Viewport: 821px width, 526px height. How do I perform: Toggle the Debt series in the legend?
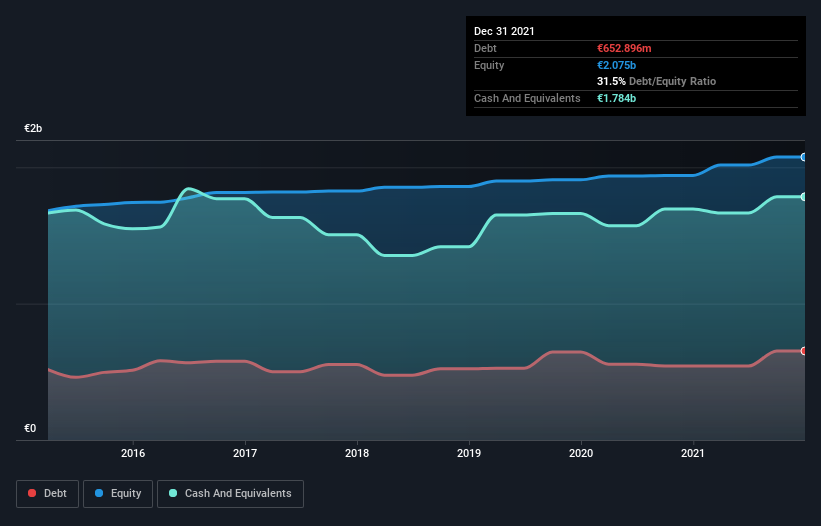point(48,494)
